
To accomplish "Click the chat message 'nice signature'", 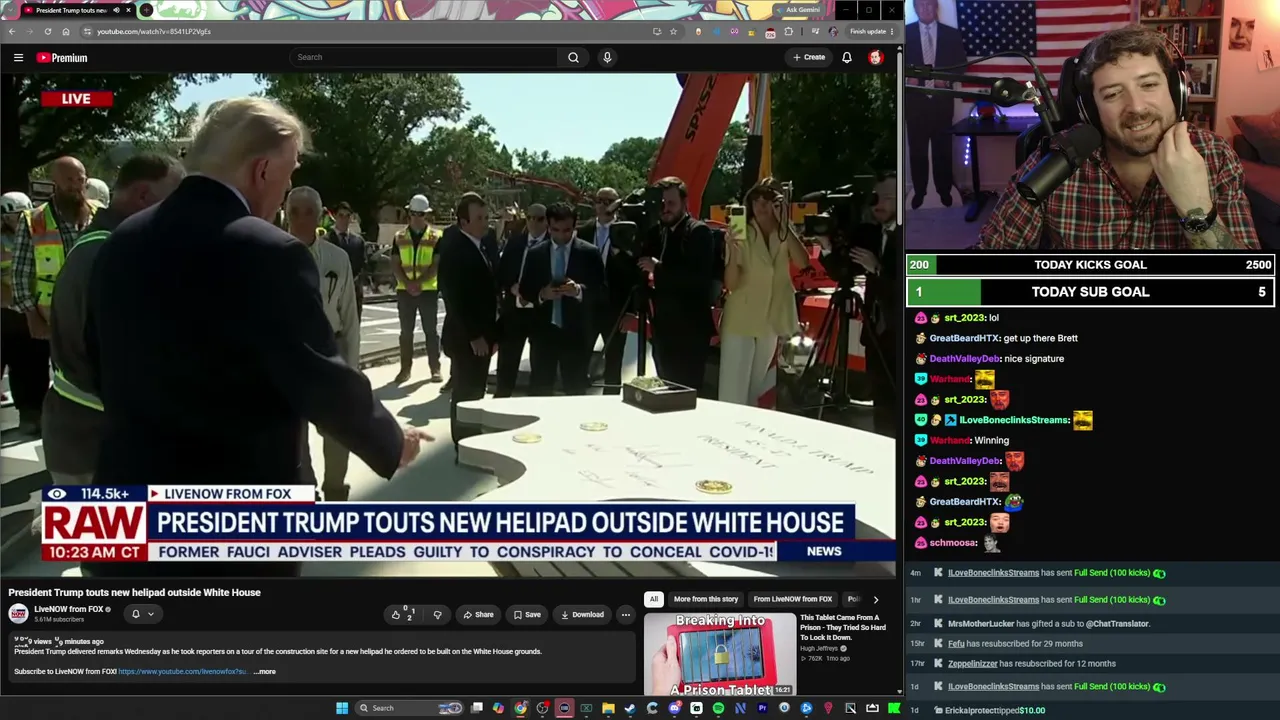I will coord(1034,359).
